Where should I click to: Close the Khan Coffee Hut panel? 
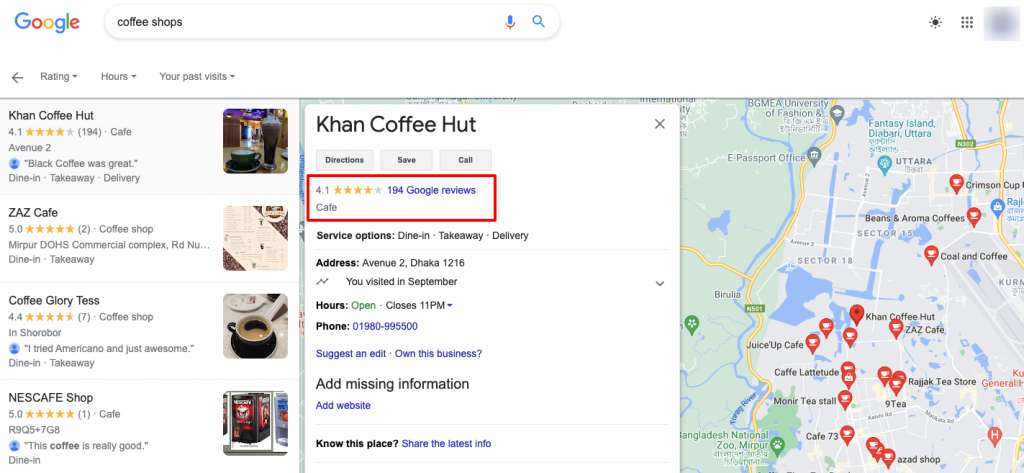click(x=660, y=124)
